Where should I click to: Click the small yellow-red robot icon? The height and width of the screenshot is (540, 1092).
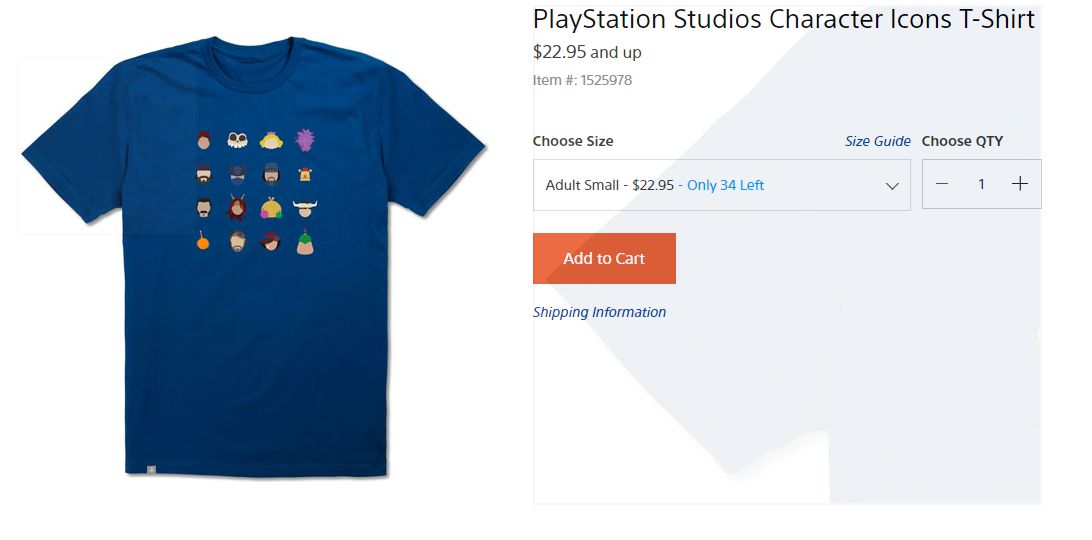click(305, 174)
